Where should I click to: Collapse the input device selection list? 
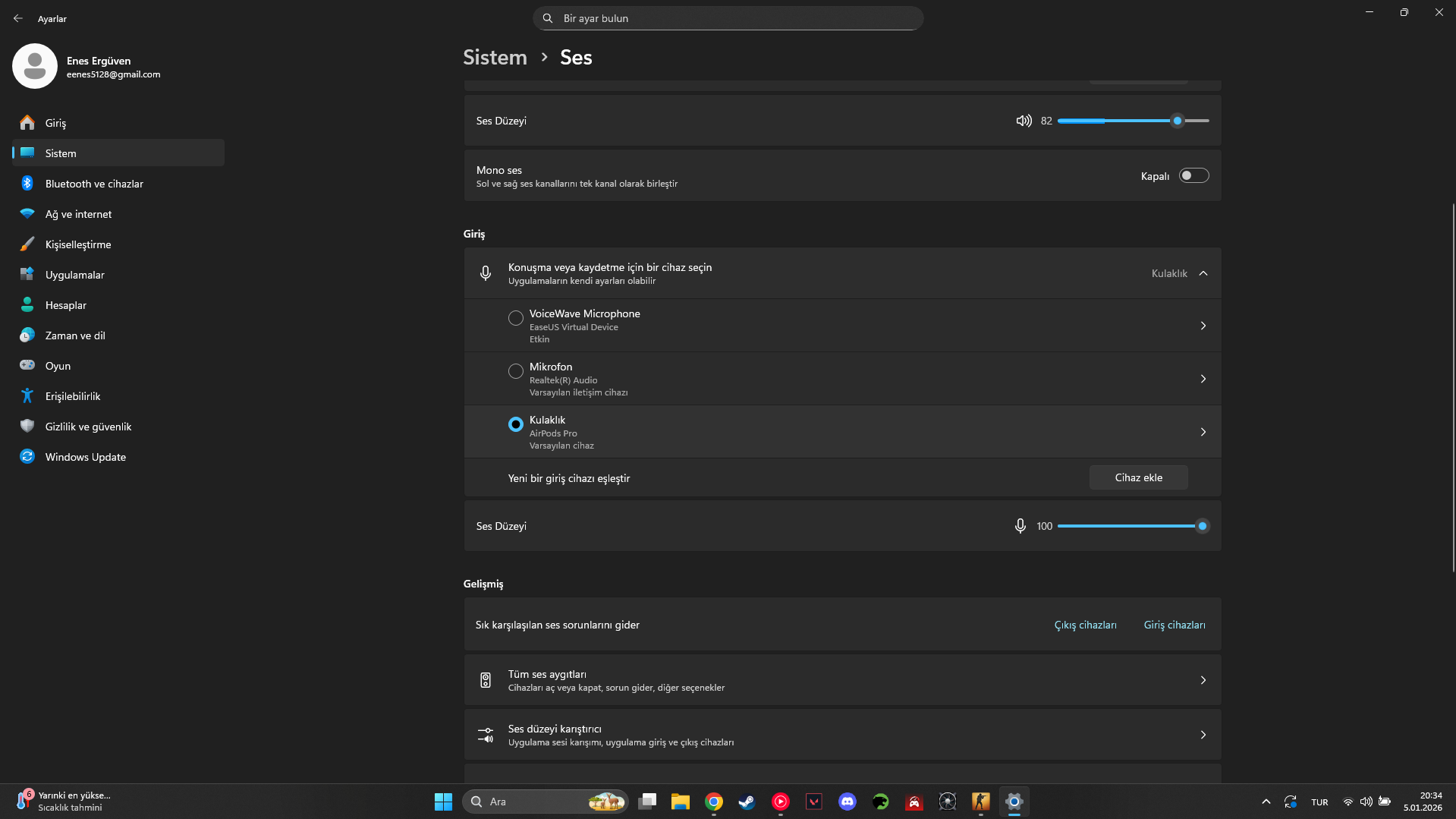1203,273
